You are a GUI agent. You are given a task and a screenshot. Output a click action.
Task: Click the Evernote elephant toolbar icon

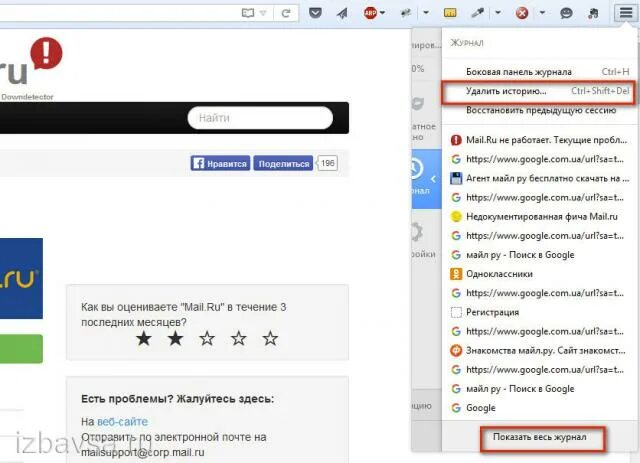(x=593, y=13)
